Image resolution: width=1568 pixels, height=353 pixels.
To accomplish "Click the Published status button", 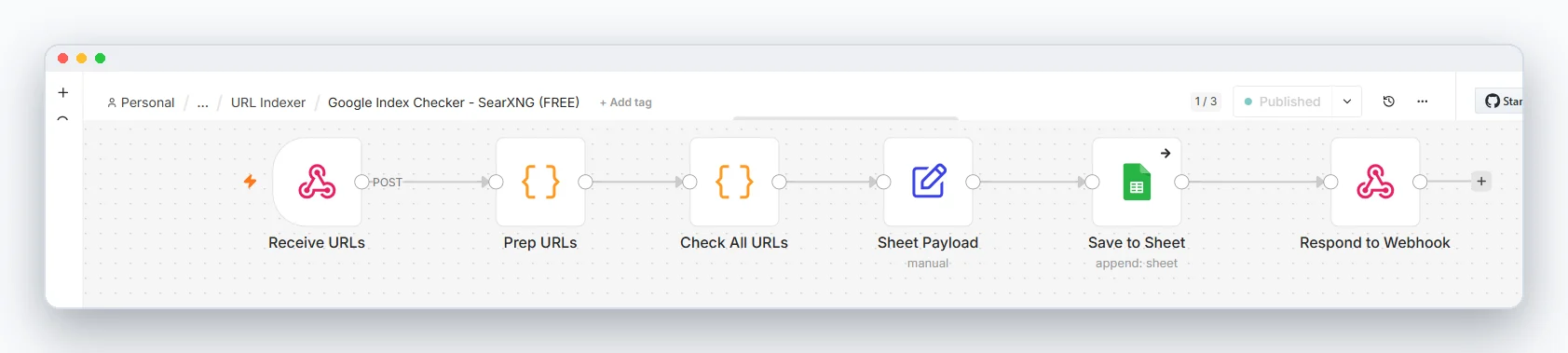I will click(1283, 102).
